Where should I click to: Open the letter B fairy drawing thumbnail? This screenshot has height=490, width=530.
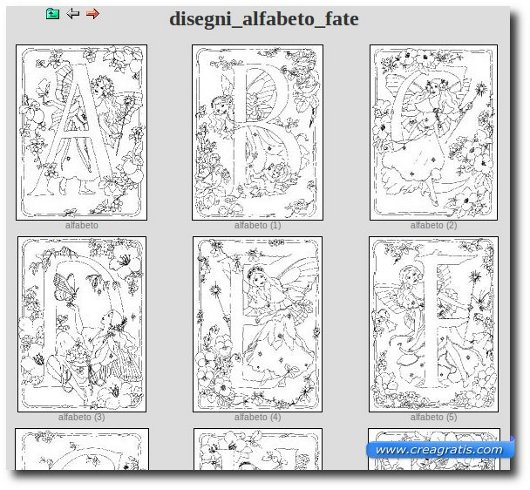click(x=258, y=132)
